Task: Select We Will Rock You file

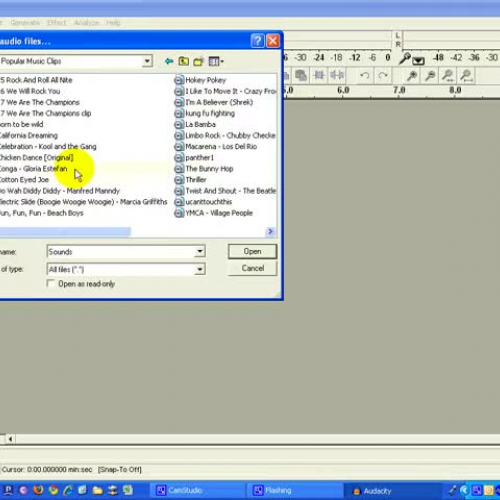Action: (x=30, y=91)
